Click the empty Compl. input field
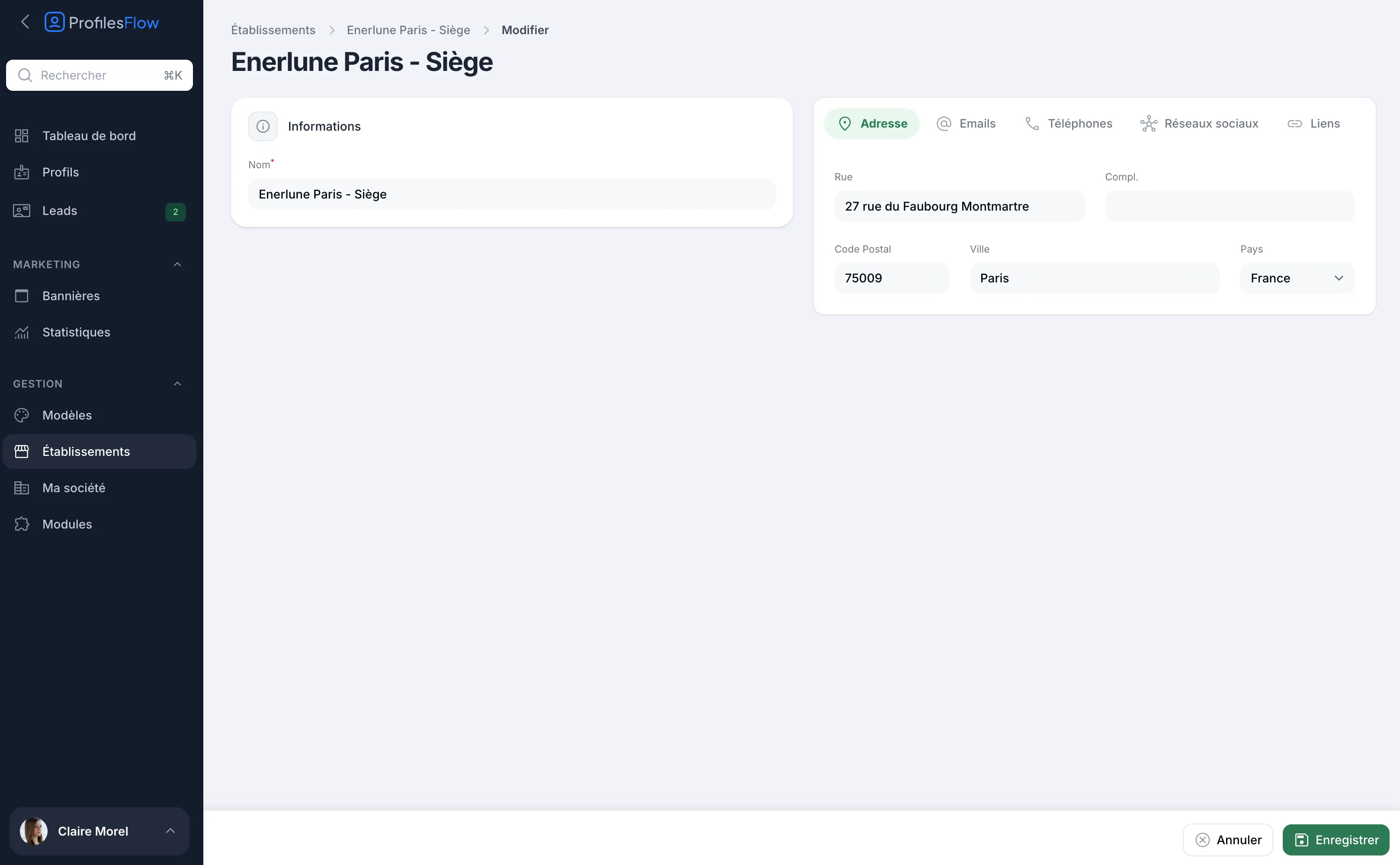The width and height of the screenshot is (1400, 865). click(1230, 207)
